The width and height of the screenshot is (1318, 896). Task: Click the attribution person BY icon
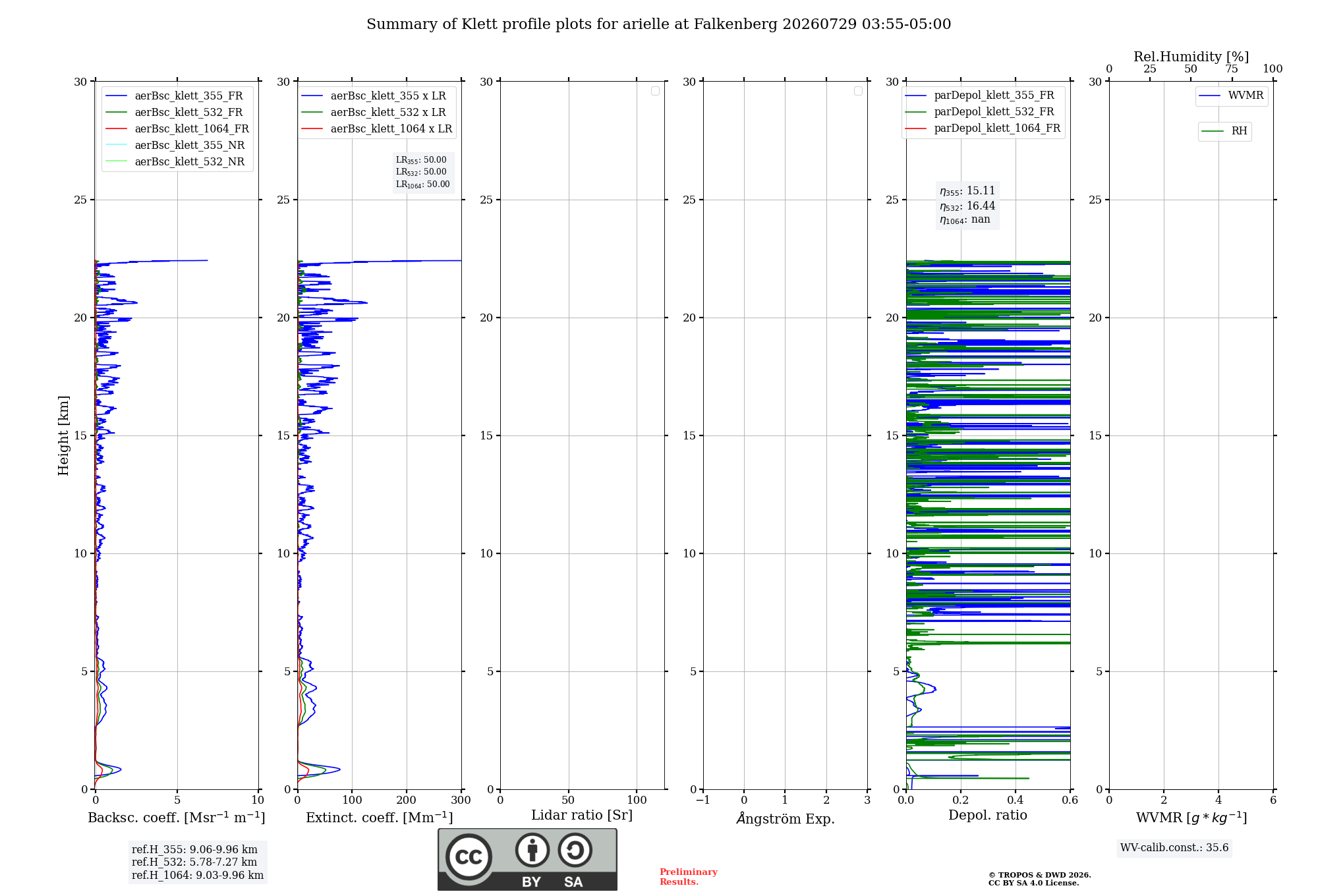click(532, 850)
